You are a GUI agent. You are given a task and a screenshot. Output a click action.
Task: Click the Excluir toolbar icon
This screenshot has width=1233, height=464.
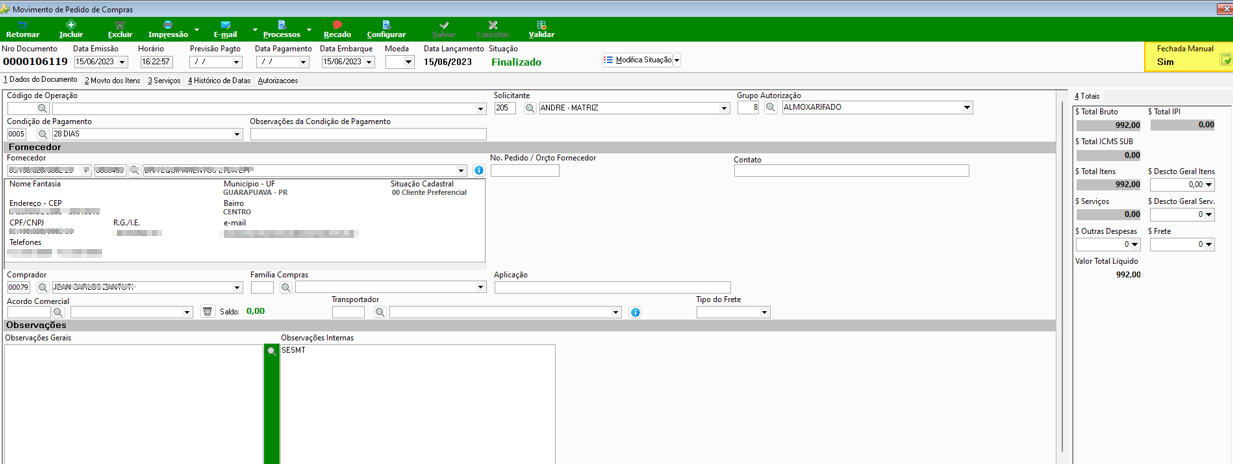click(120, 24)
